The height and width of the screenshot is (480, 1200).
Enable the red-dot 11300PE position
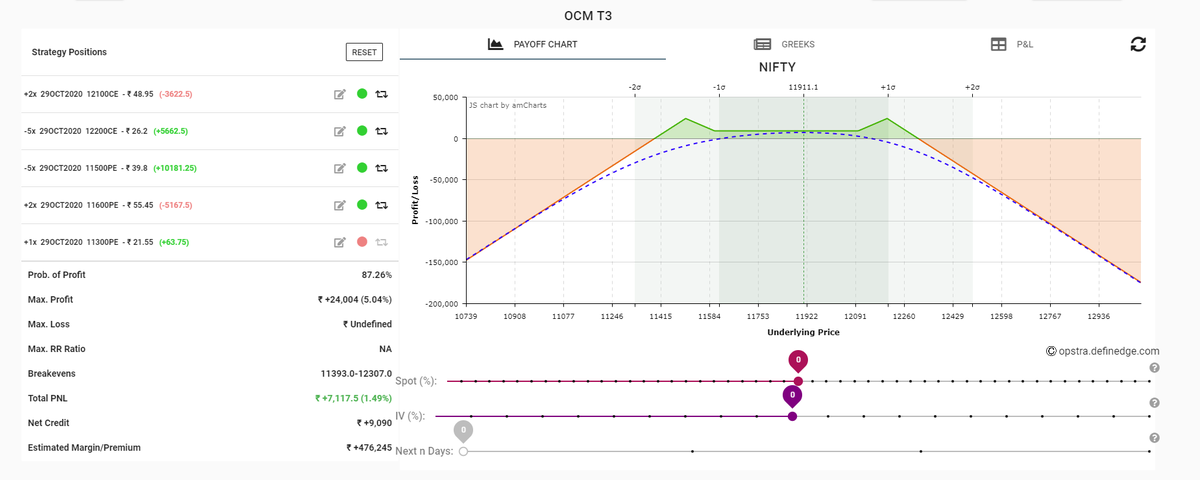[362, 242]
